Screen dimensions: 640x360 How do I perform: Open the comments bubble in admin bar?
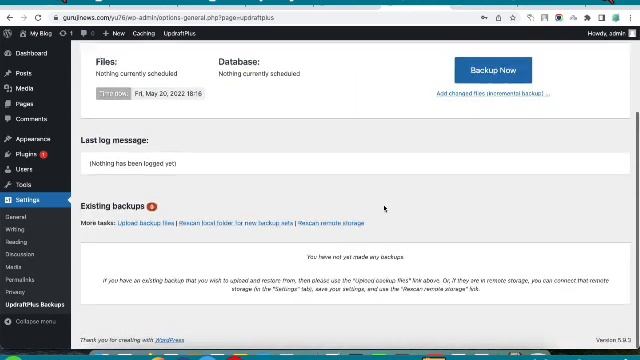(87, 33)
